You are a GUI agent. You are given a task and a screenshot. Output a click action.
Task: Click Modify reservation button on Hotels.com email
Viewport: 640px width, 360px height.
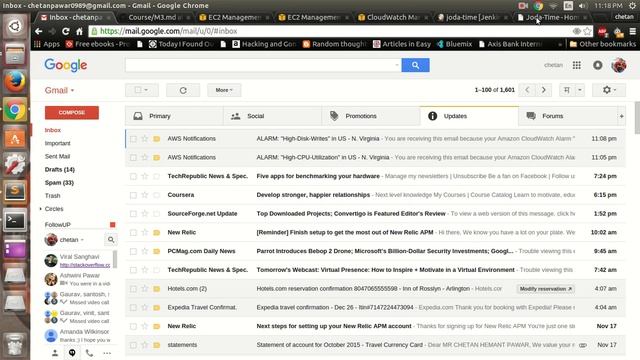pos(545,289)
